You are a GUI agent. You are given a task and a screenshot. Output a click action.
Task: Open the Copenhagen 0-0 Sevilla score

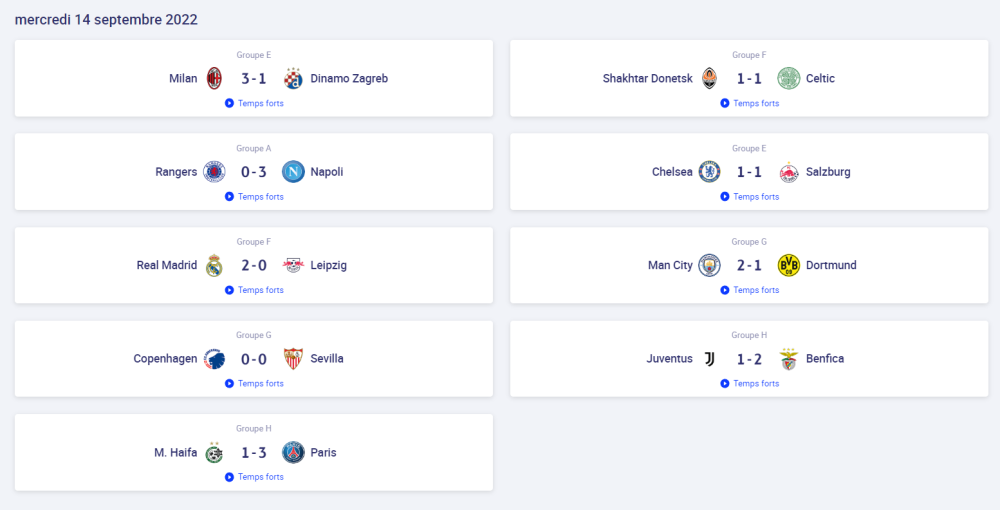254,359
